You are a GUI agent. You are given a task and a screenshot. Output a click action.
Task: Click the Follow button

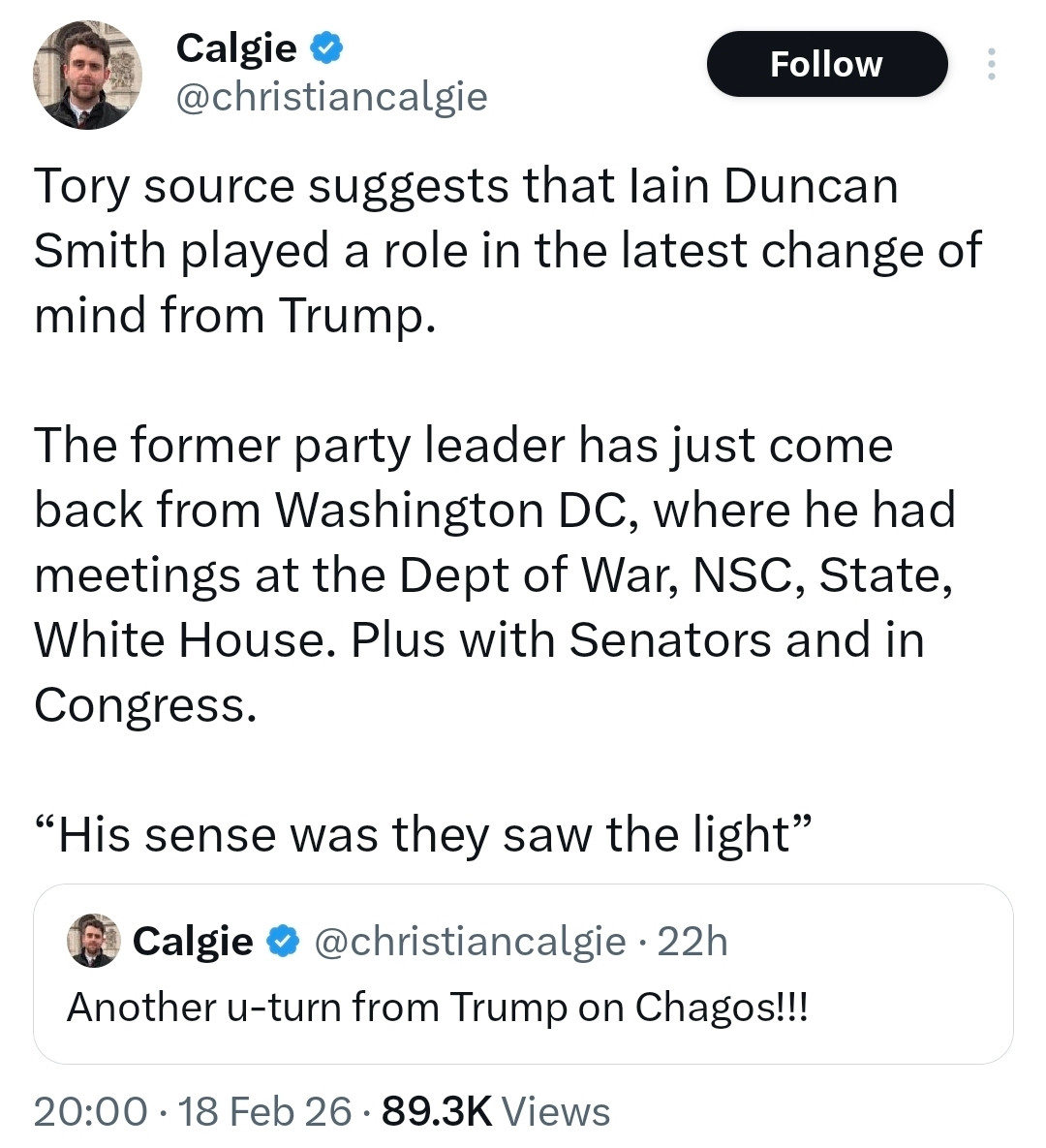point(826,64)
